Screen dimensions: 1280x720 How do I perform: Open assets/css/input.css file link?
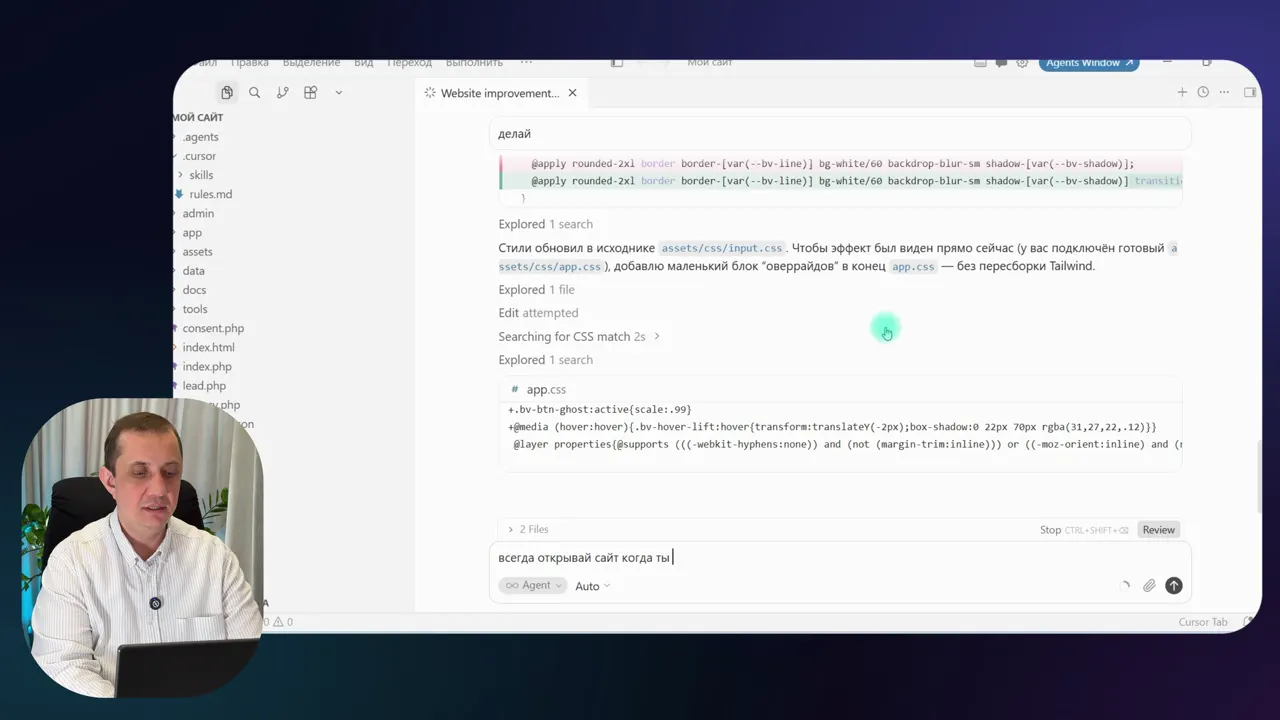(721, 248)
